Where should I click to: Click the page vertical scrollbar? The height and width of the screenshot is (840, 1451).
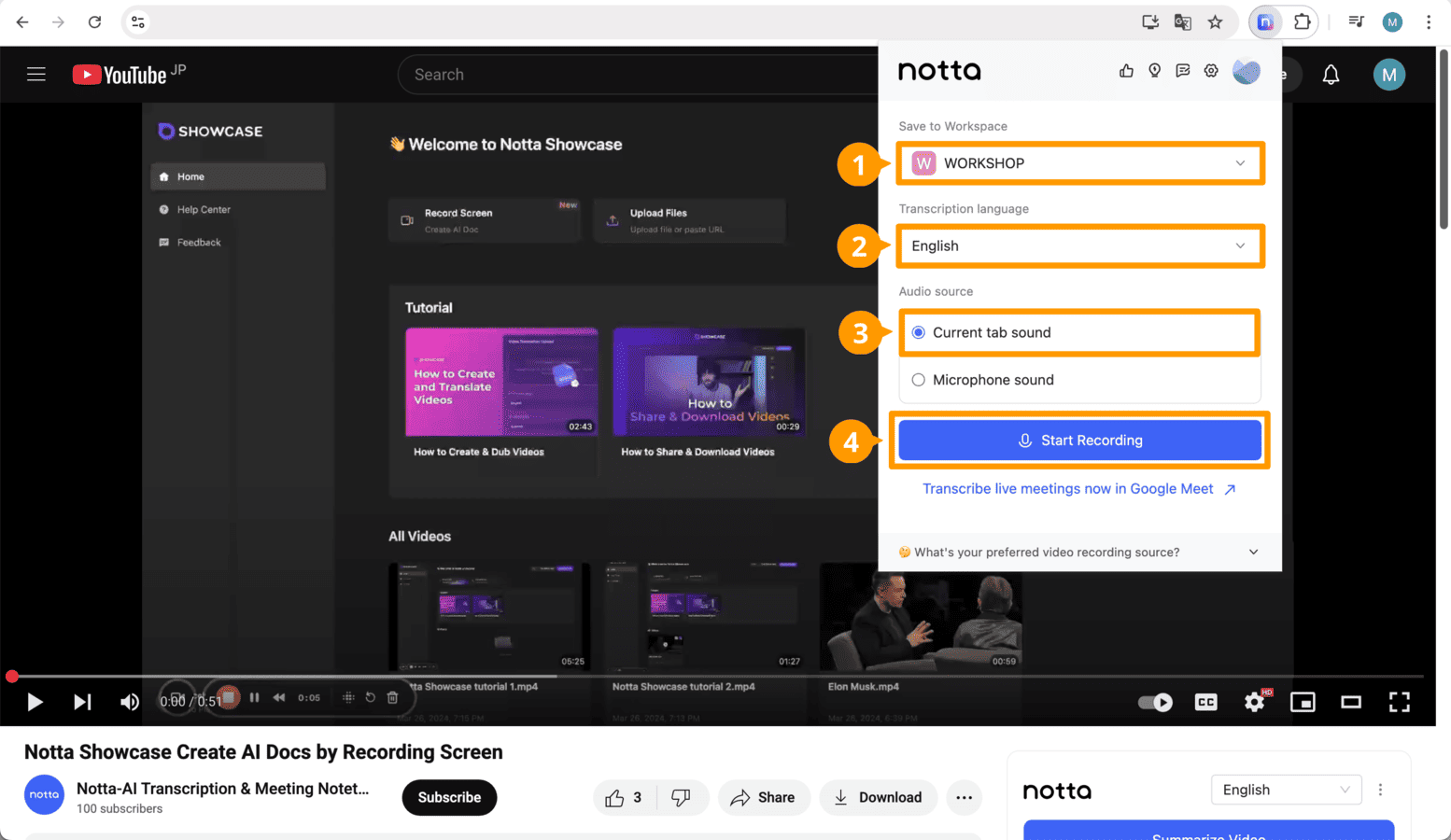coord(1444,140)
